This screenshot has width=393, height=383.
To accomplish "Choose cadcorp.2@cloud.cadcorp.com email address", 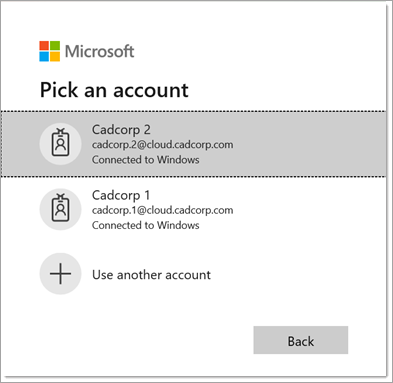I will (163, 145).
